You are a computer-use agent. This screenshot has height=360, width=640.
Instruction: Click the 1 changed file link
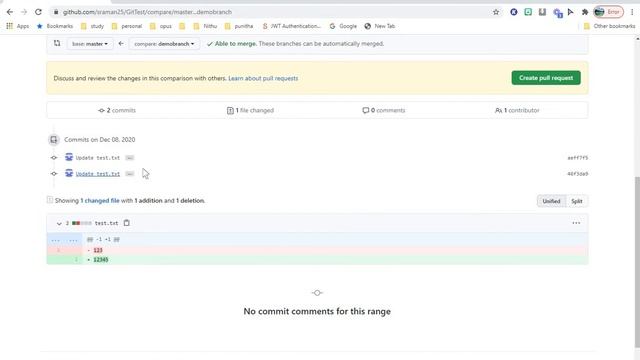[x=100, y=200]
